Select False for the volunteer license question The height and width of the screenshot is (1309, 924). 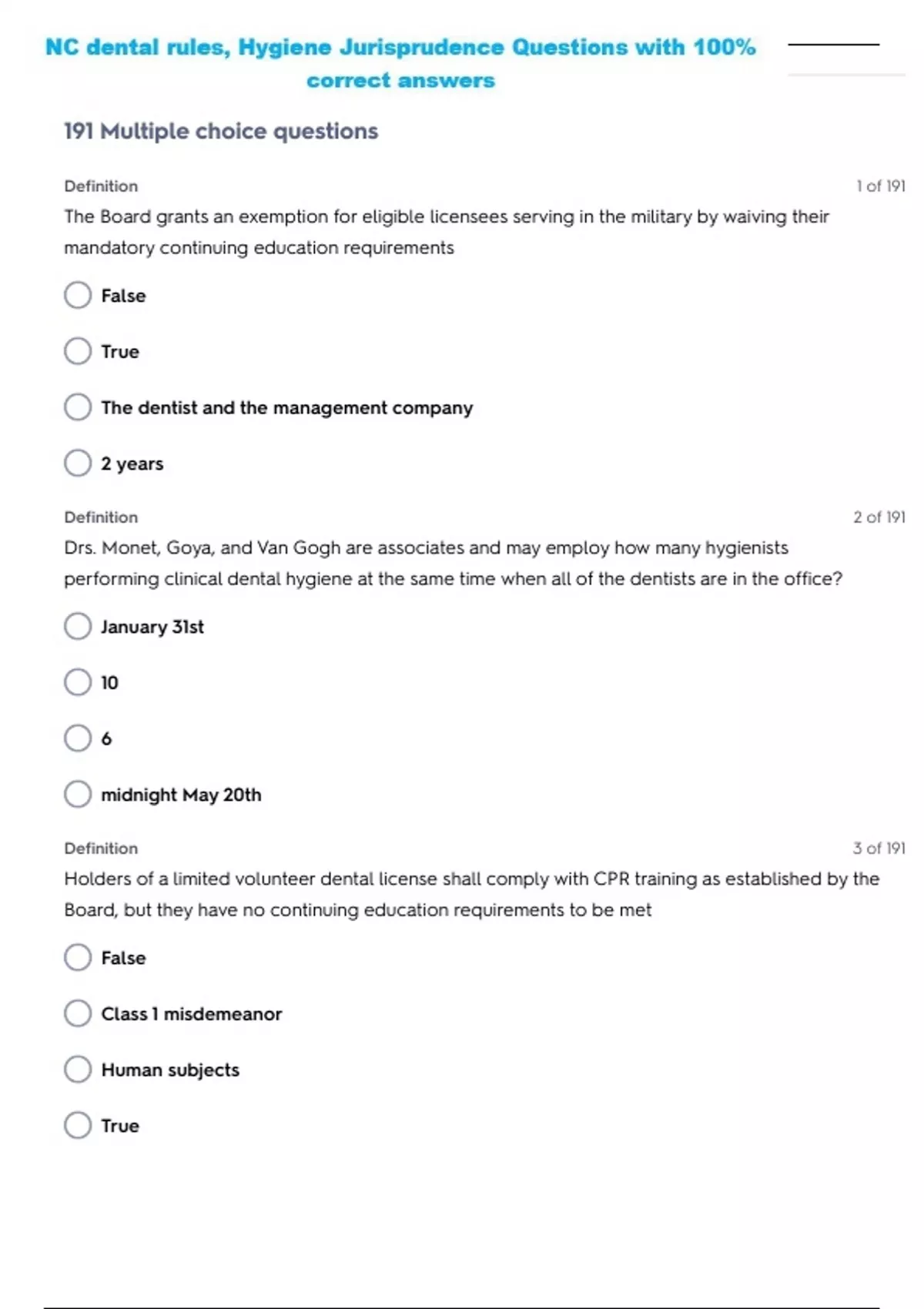(78, 958)
